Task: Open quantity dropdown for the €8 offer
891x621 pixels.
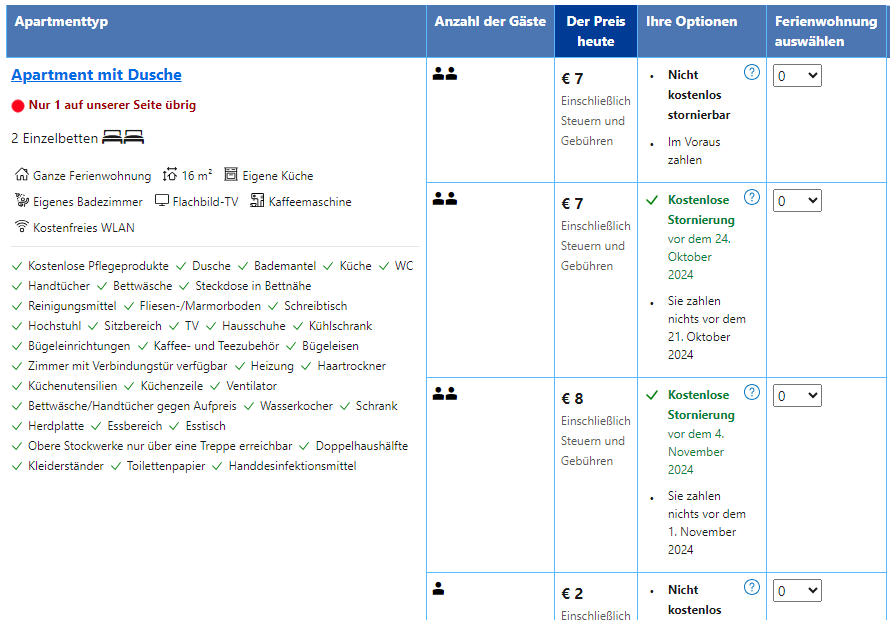Action: pyautogui.click(x=797, y=396)
